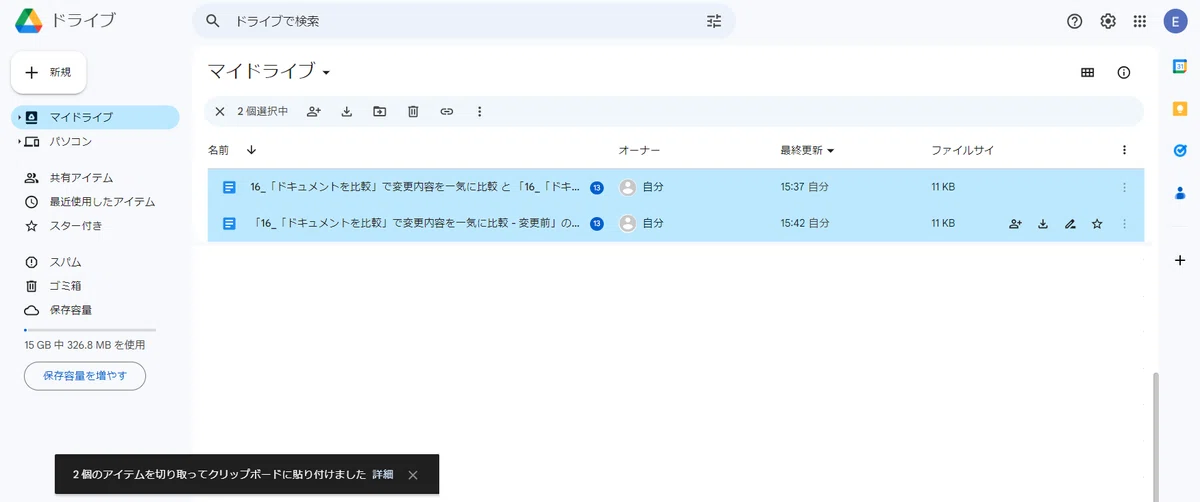Click the Drive search field
The height and width of the screenshot is (502, 1200).
pos(464,21)
